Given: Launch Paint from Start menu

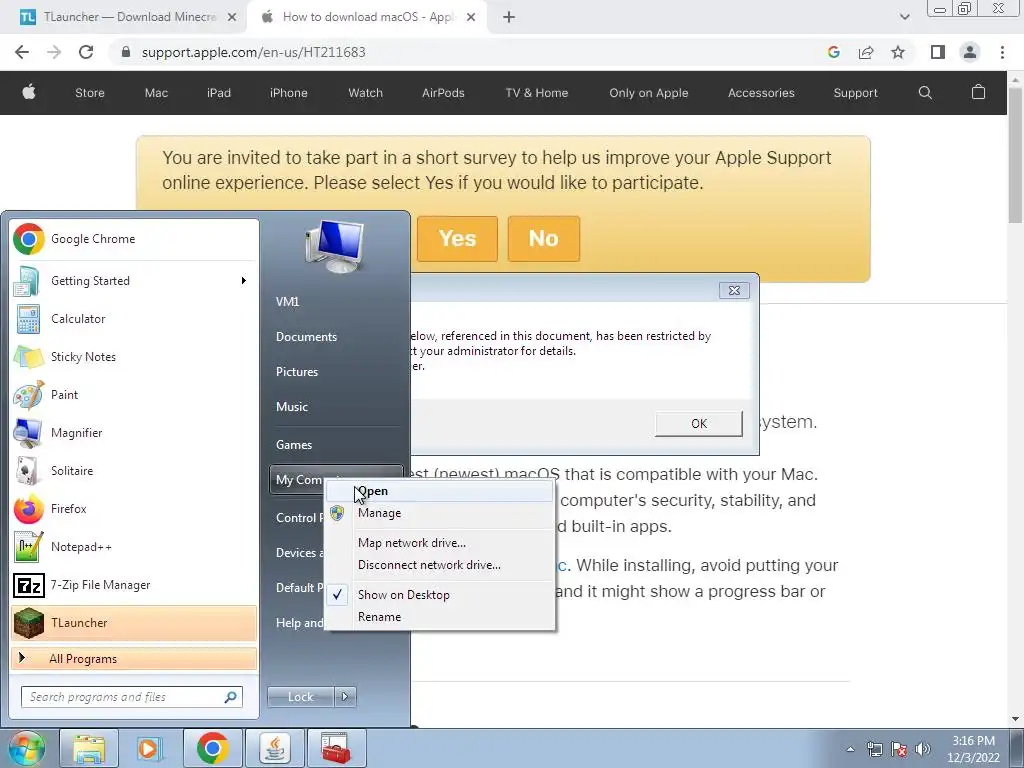Looking at the screenshot, I should point(134,394).
